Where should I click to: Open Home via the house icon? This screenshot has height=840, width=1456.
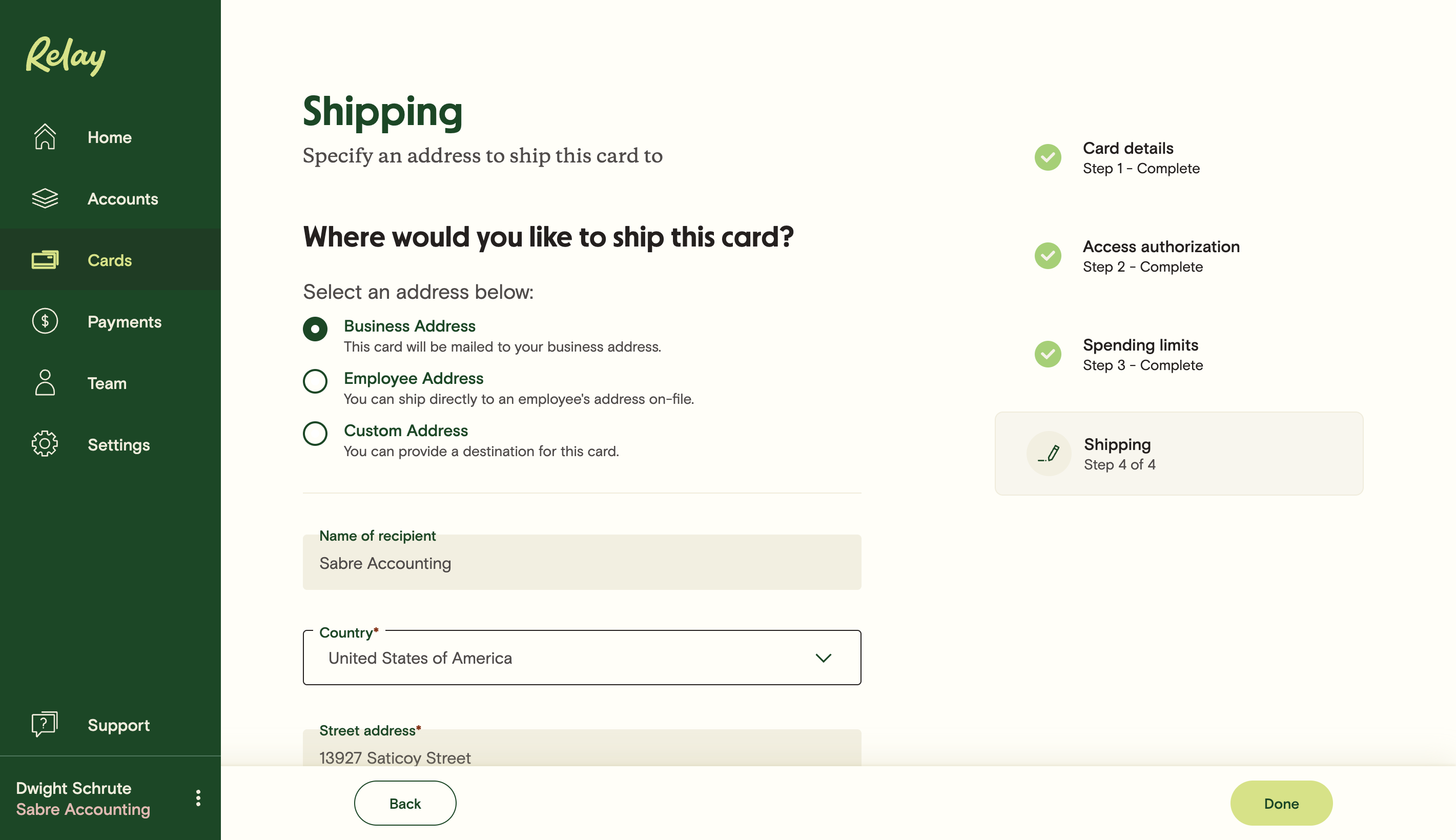[x=45, y=137]
